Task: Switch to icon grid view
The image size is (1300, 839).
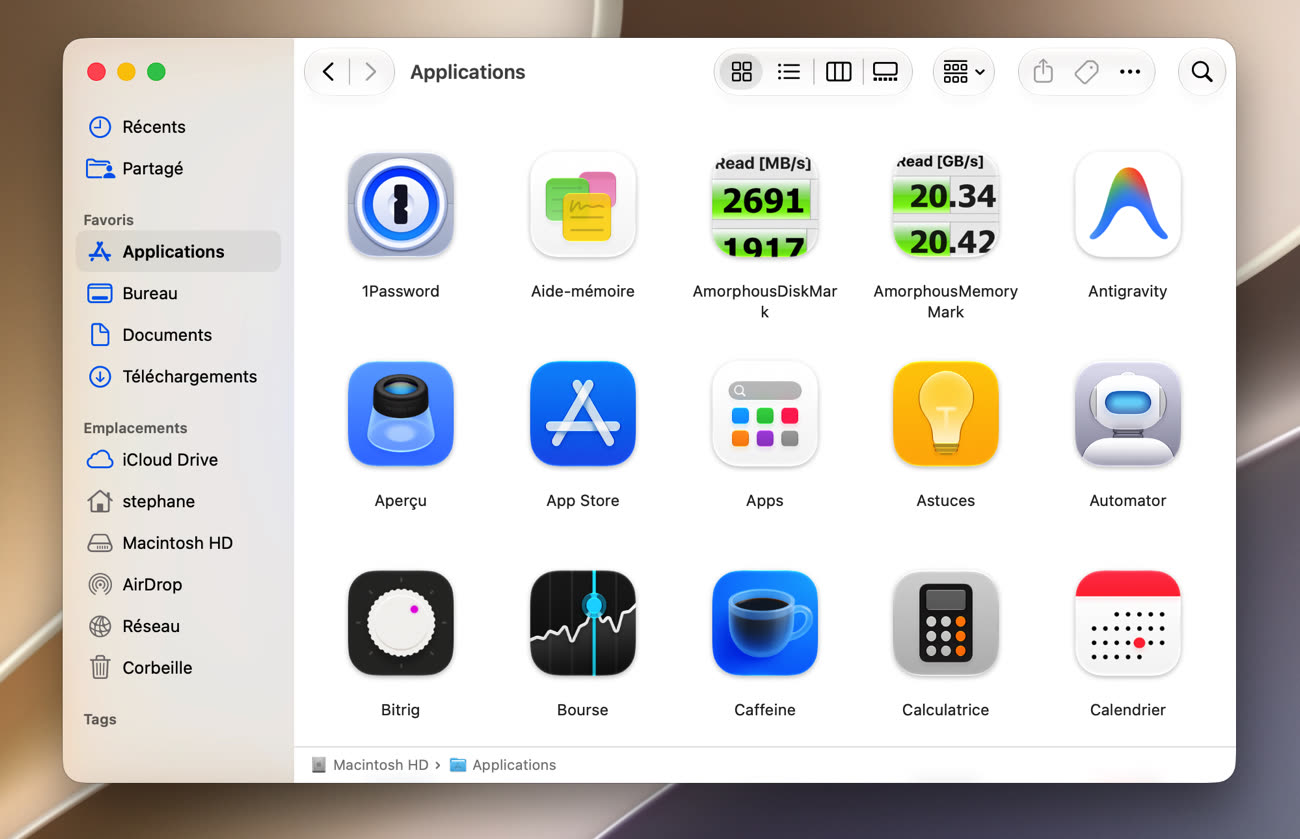Action: click(x=741, y=72)
